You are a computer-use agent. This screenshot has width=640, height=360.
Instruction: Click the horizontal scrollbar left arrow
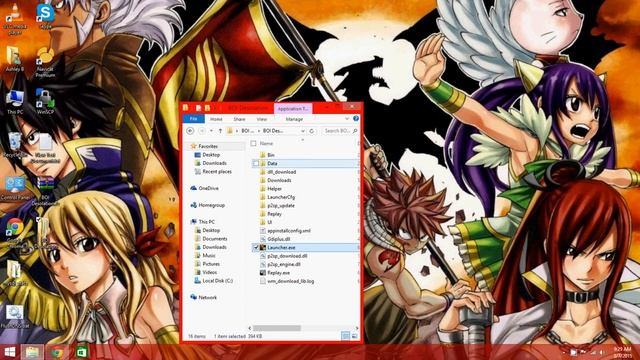click(x=250, y=328)
